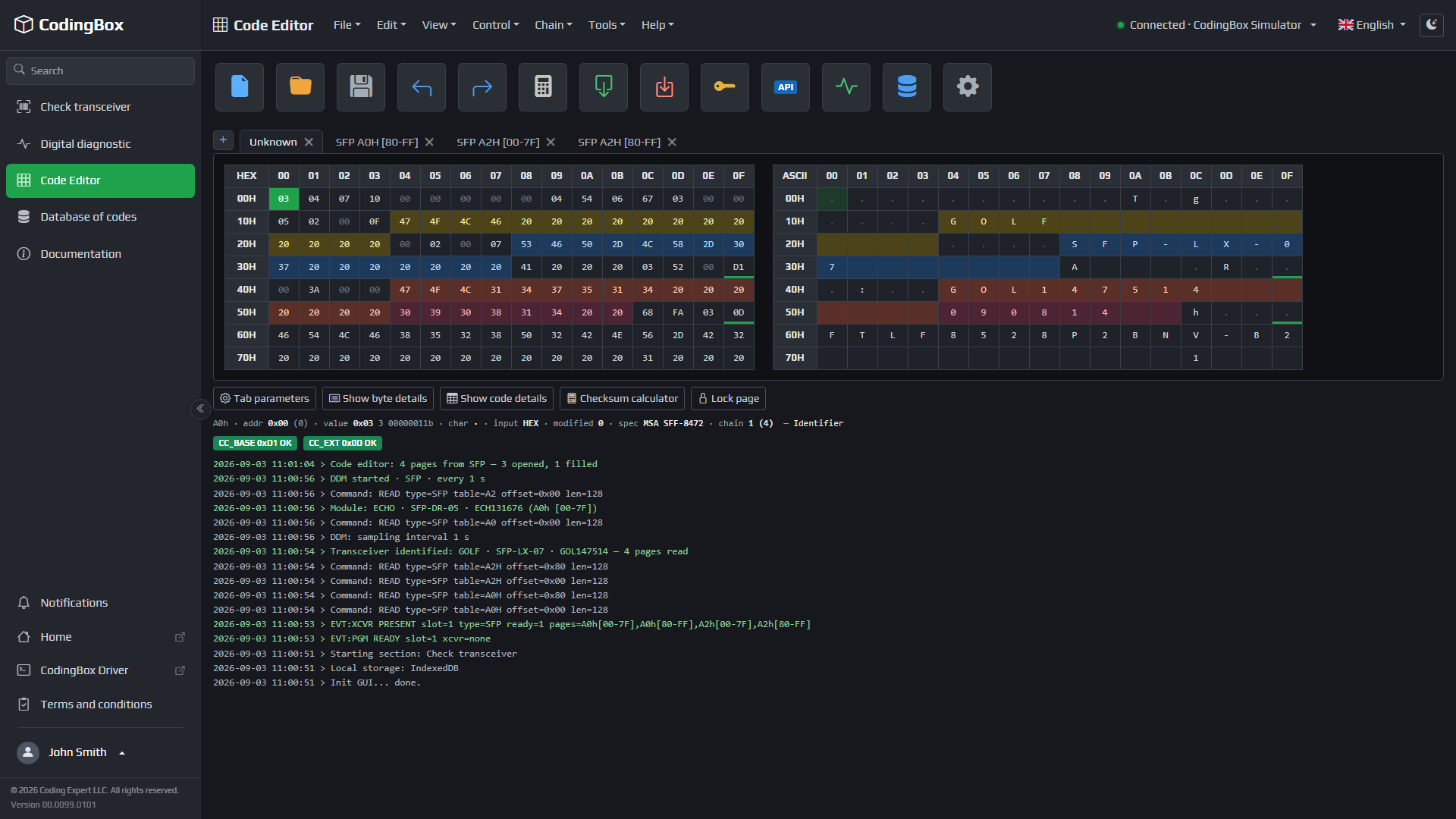Open Database of codes in sidebar
Screen dimensions: 1456x819
(x=100, y=217)
